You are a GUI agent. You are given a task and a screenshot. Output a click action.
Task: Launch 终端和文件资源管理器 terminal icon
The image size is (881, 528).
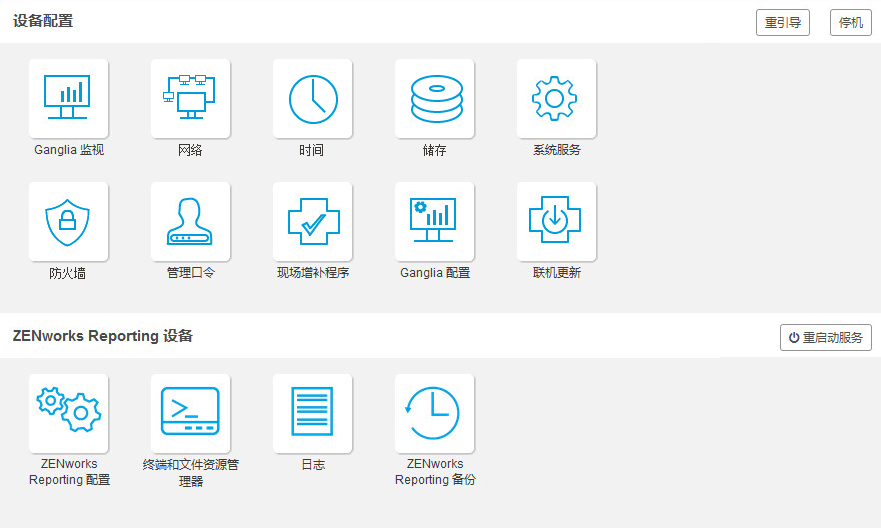pyautogui.click(x=190, y=413)
